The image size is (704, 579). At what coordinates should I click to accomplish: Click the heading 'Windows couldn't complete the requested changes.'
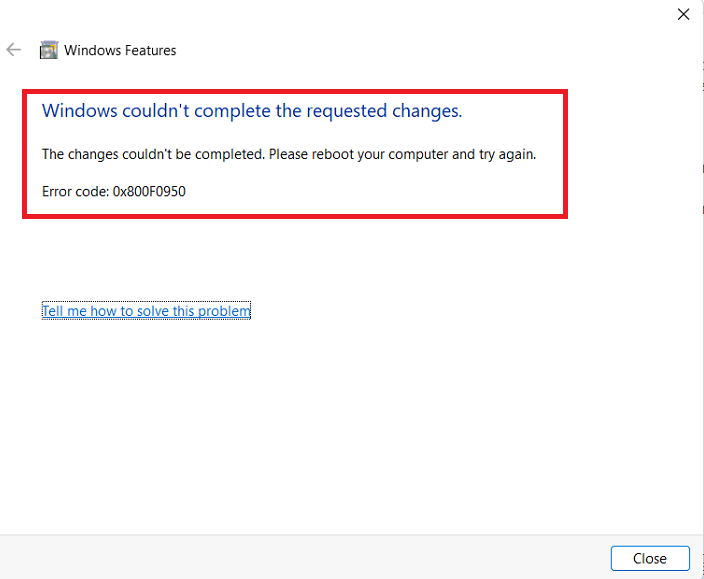coord(252,111)
